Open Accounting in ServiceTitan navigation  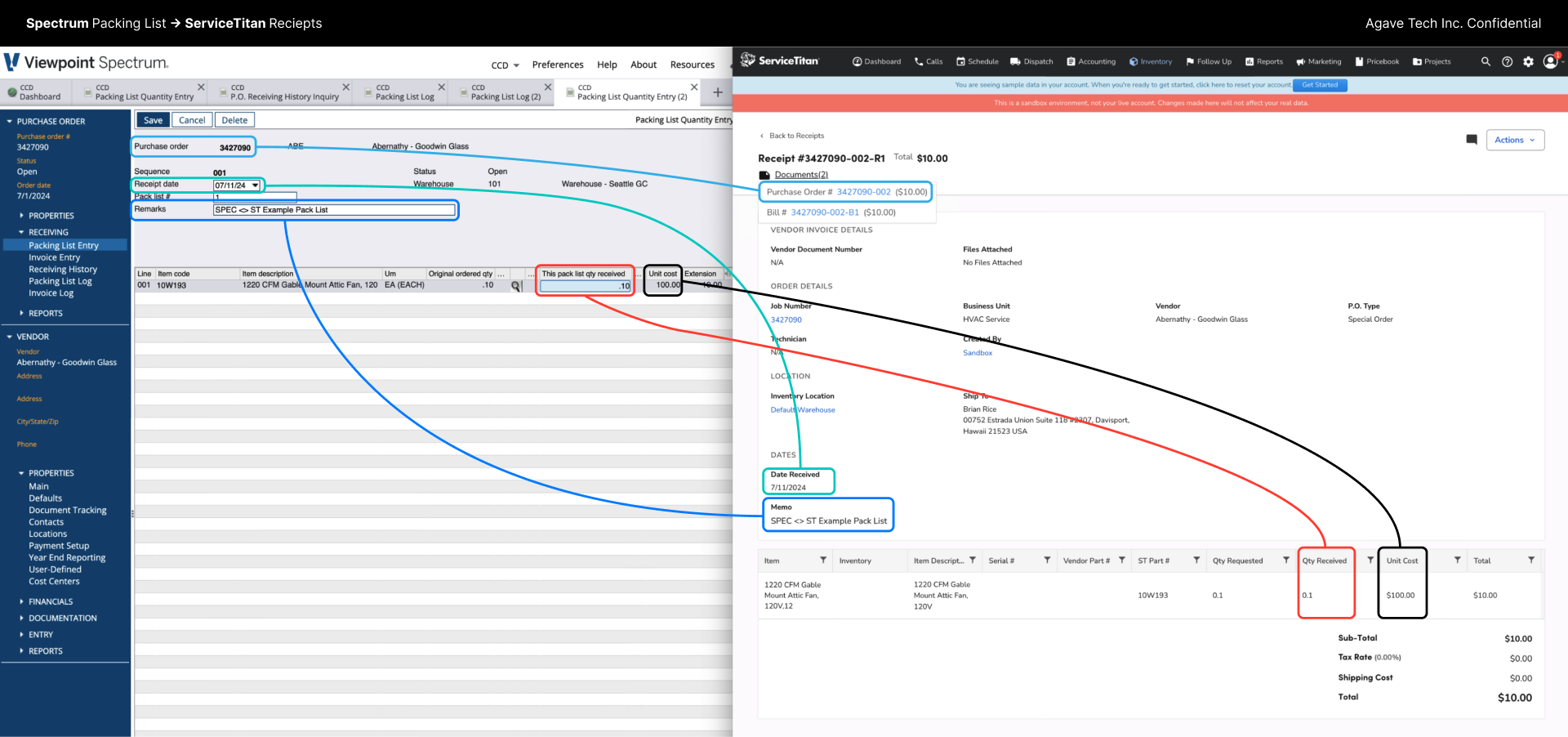click(x=1091, y=61)
